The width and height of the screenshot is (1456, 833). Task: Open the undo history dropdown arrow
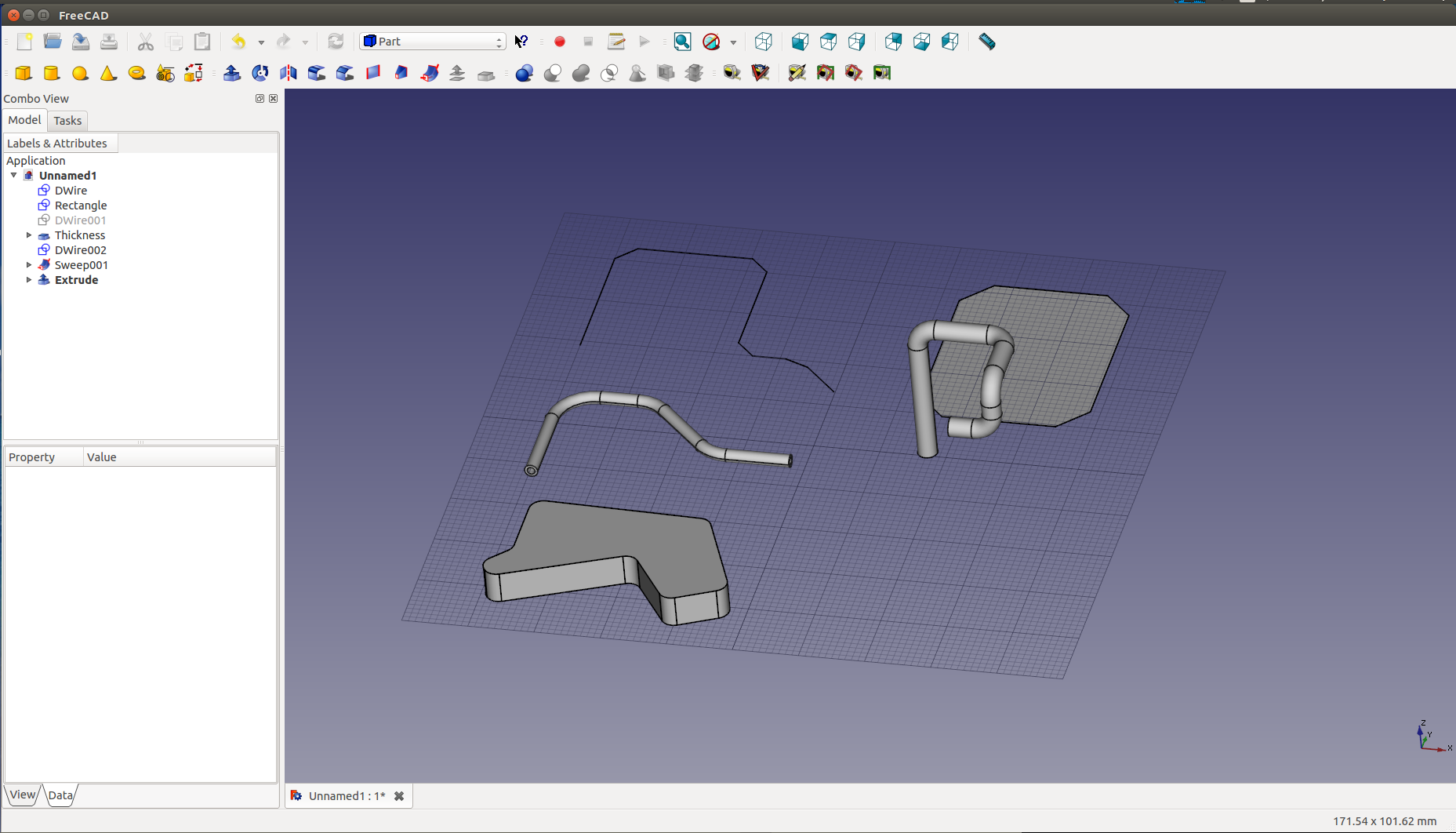(x=261, y=42)
